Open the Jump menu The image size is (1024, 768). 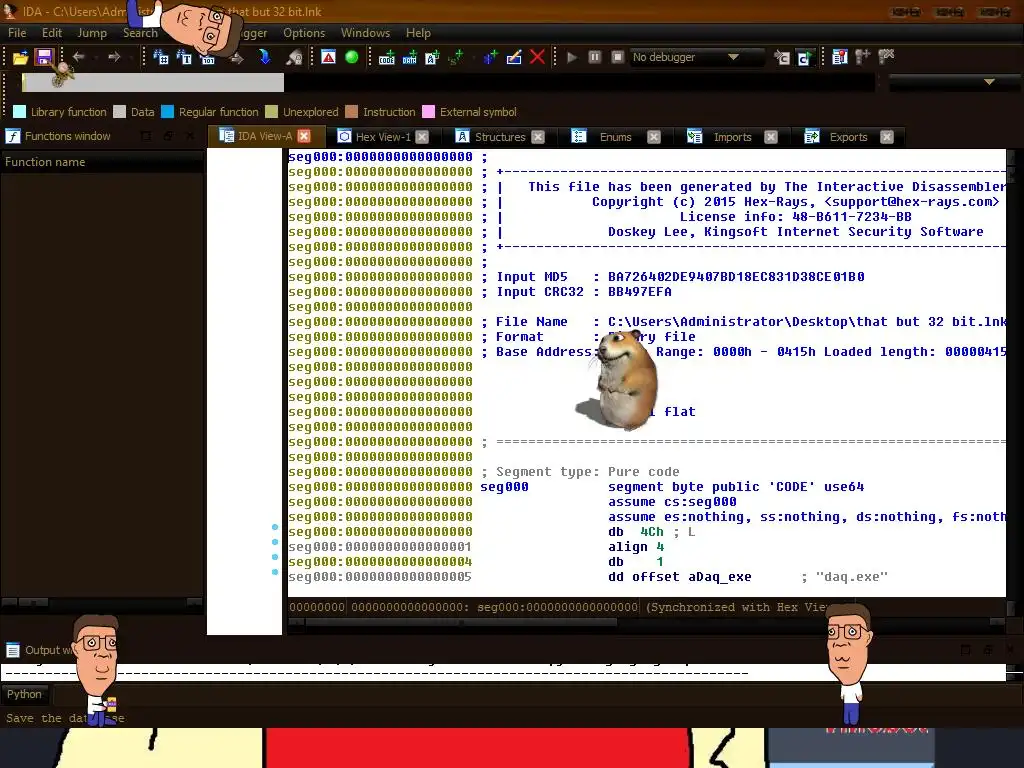92,33
